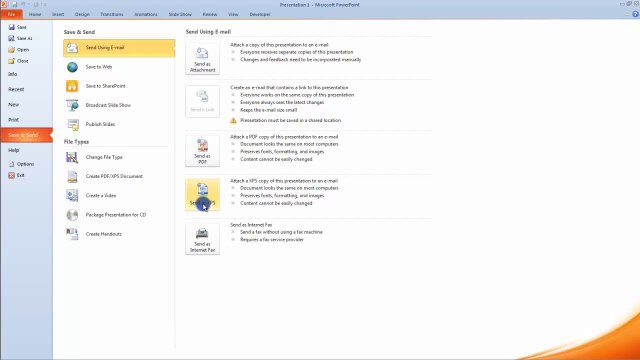Click the Publish Slides icon
The height and width of the screenshot is (360, 640).
pyautogui.click(x=72, y=124)
